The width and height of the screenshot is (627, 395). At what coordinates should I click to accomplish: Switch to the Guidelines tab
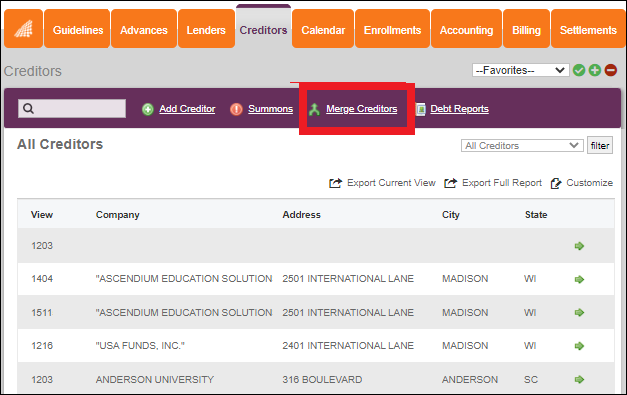77,29
